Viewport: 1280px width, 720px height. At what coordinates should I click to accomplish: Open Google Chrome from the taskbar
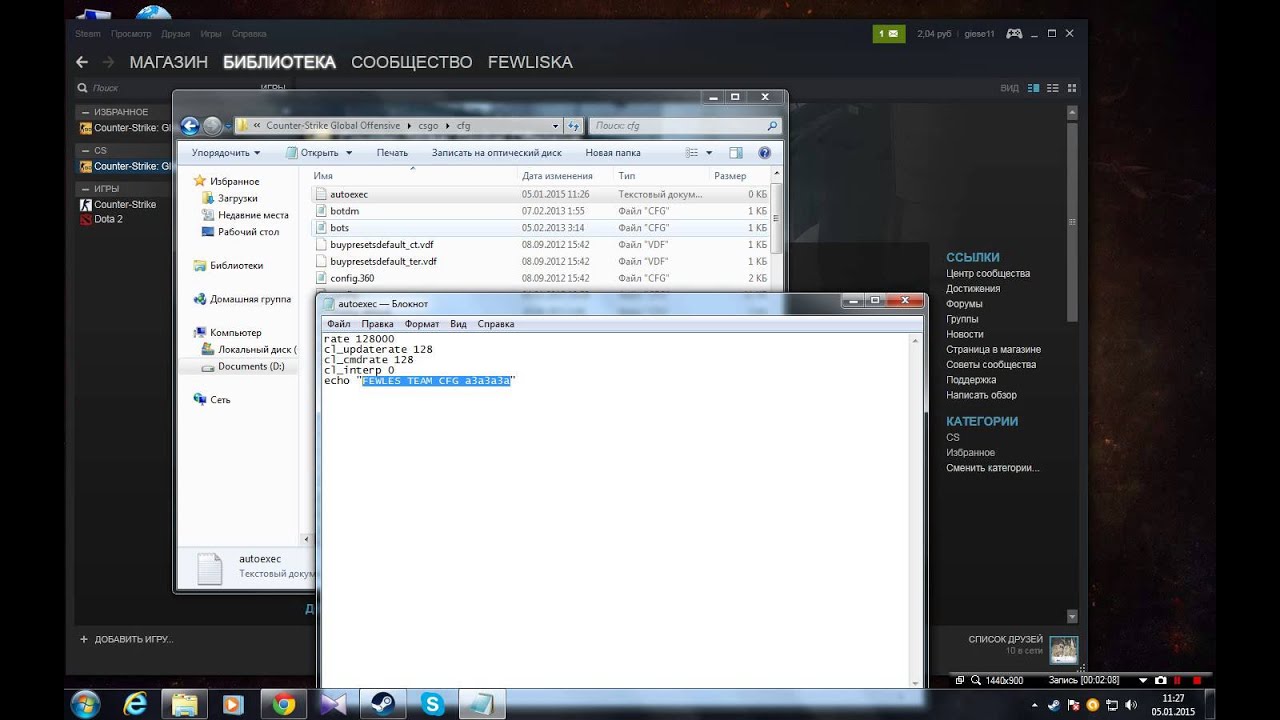click(x=283, y=704)
